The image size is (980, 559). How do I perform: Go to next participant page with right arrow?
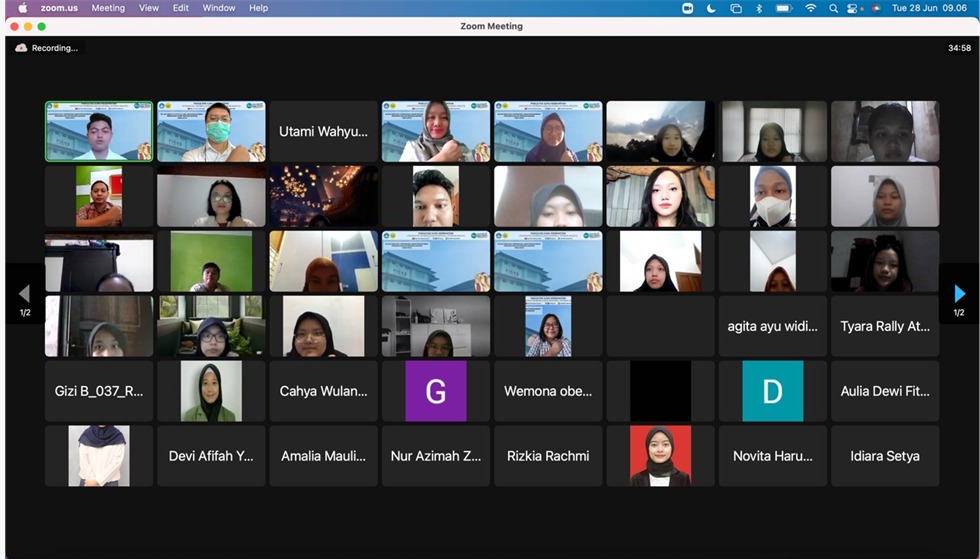(x=959, y=294)
